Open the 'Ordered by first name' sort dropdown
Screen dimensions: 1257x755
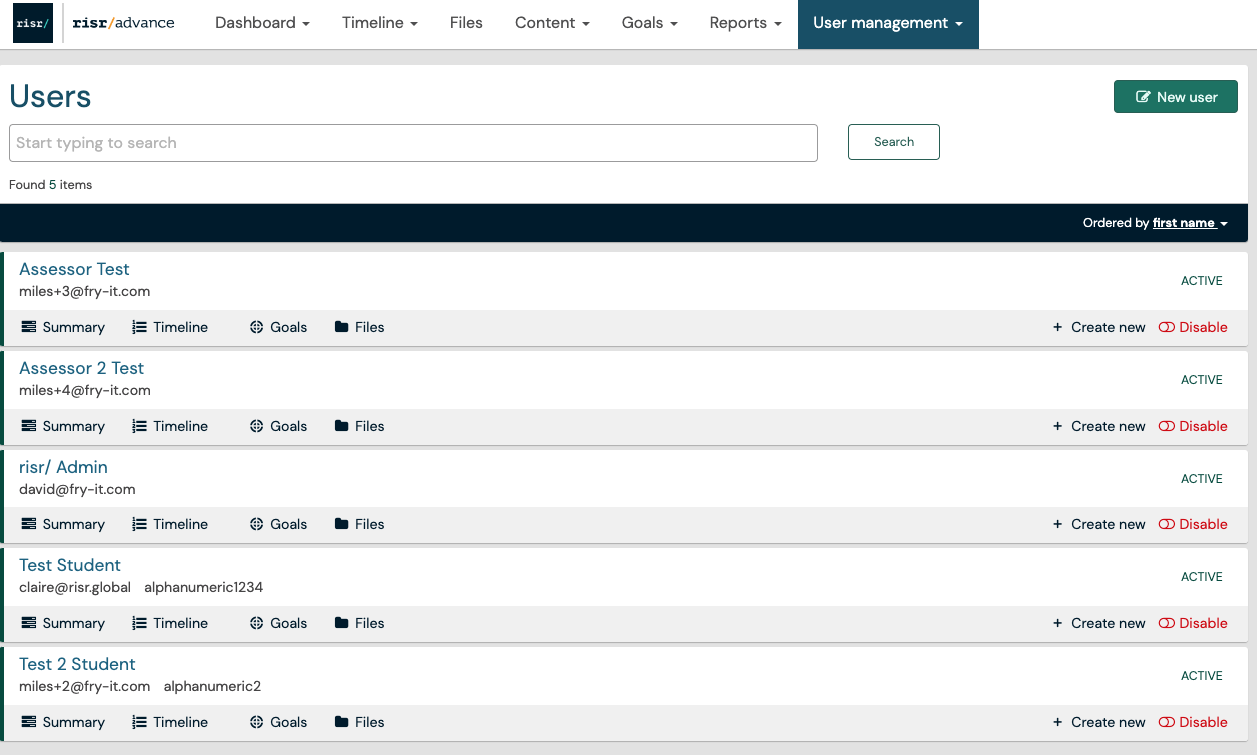click(1189, 222)
